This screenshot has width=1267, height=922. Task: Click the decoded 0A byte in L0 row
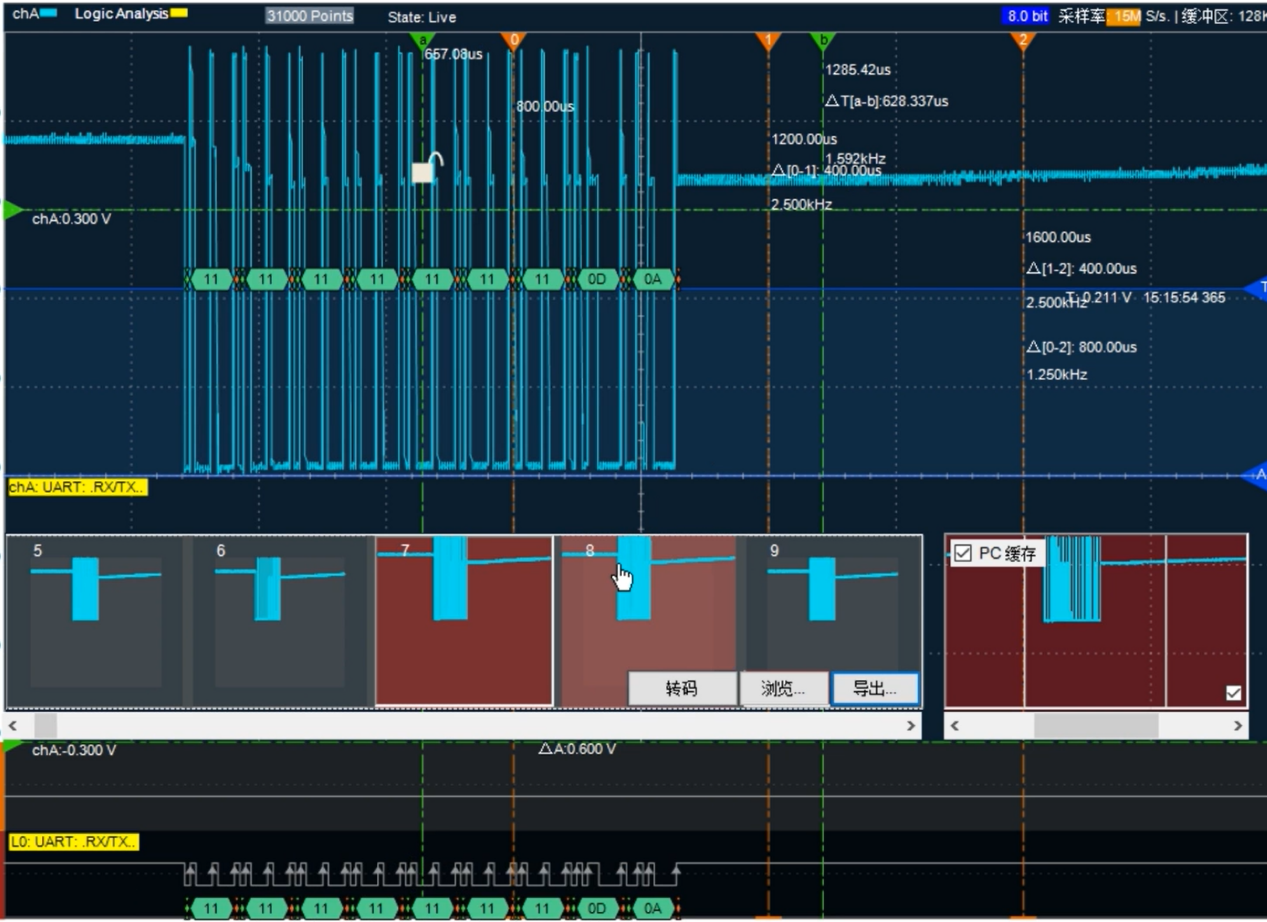[652, 908]
